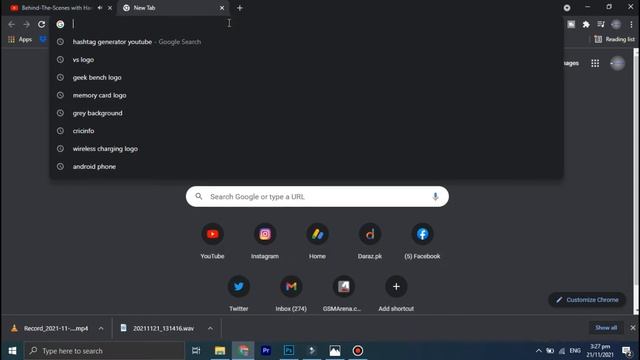Open the Extensions puzzle icon
Screen dimensions: 640x360
click(586, 24)
